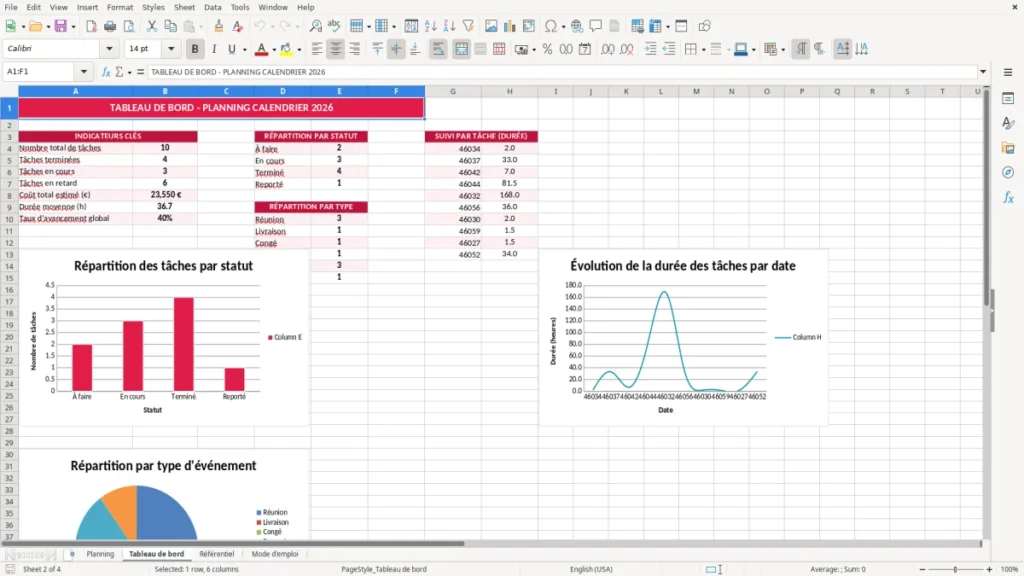Open the Calibri font name dropdown
Image resolution: width=1024 pixels, height=576 pixels.
coord(109,49)
